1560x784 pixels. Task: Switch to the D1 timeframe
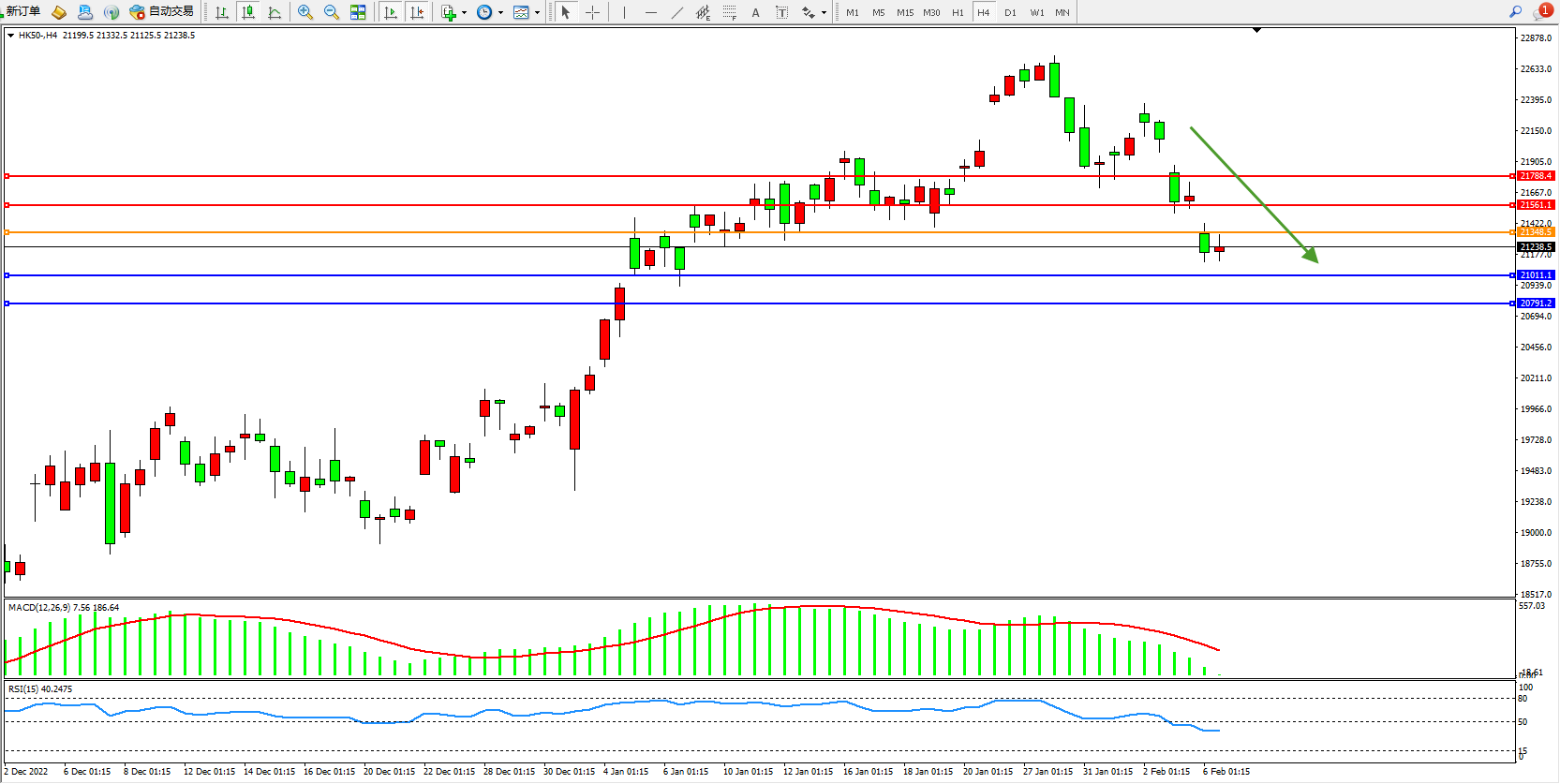[1010, 12]
